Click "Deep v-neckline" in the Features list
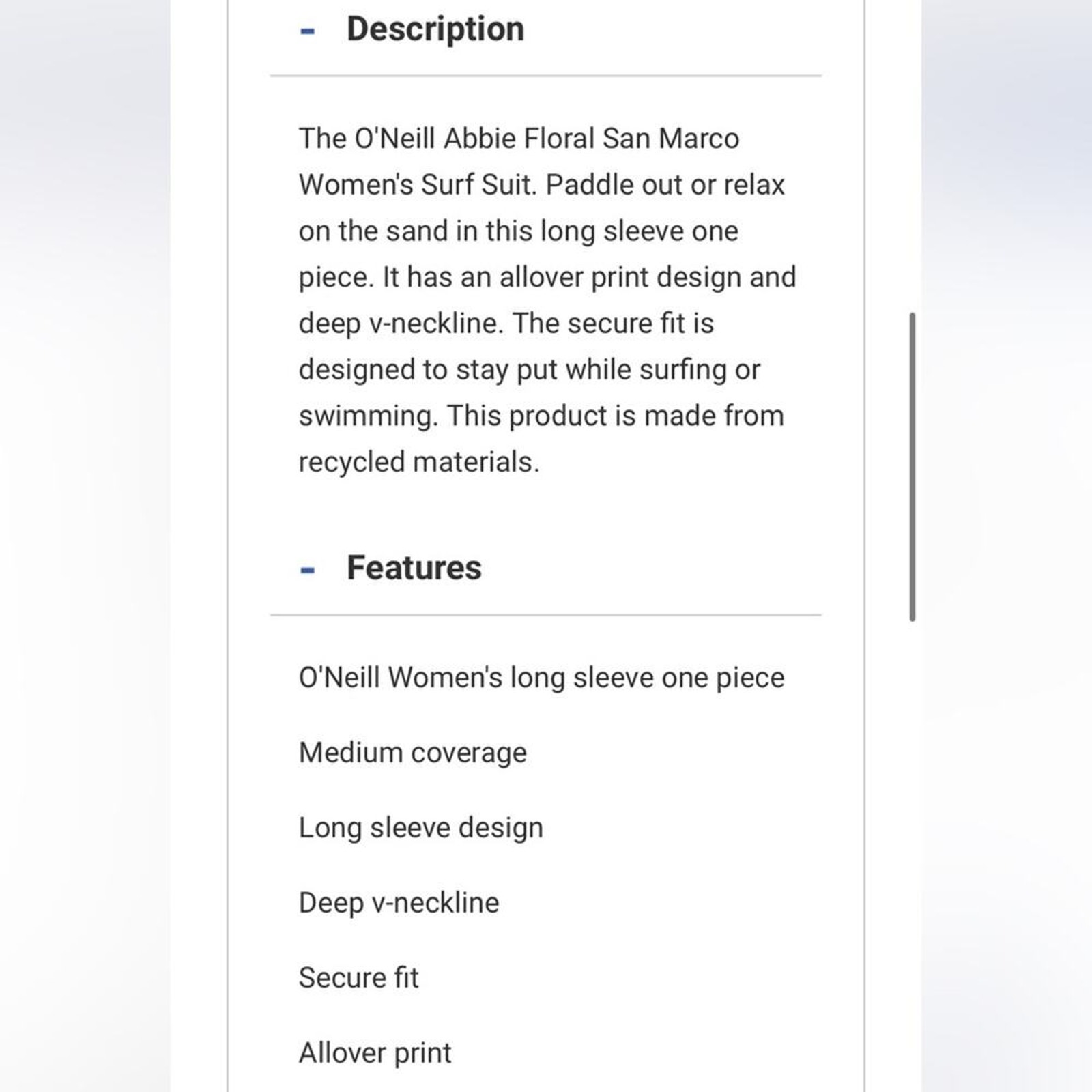This screenshot has height=1092, width=1092. pyautogui.click(x=399, y=903)
